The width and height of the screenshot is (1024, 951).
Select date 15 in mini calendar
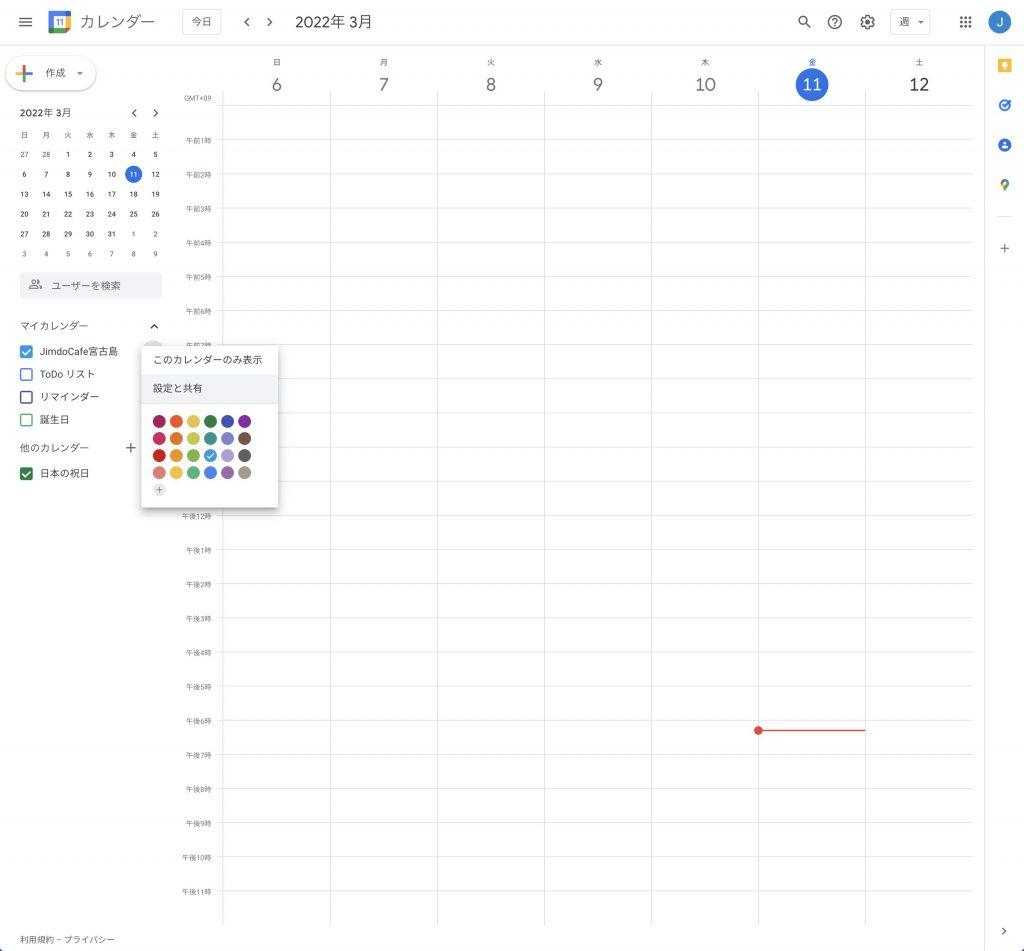[68, 194]
